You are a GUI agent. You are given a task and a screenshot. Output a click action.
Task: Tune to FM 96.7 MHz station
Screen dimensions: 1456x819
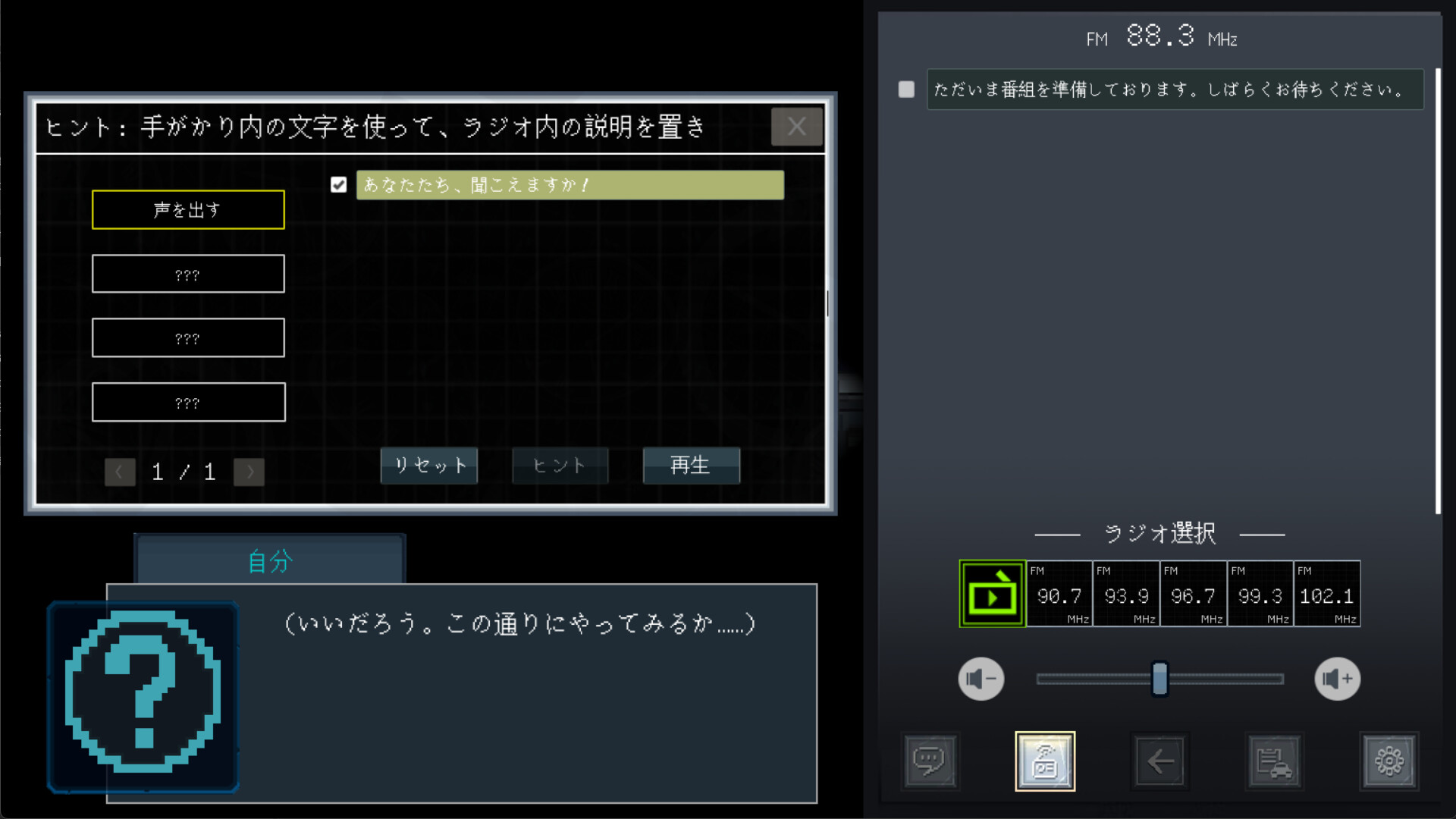1193,594
